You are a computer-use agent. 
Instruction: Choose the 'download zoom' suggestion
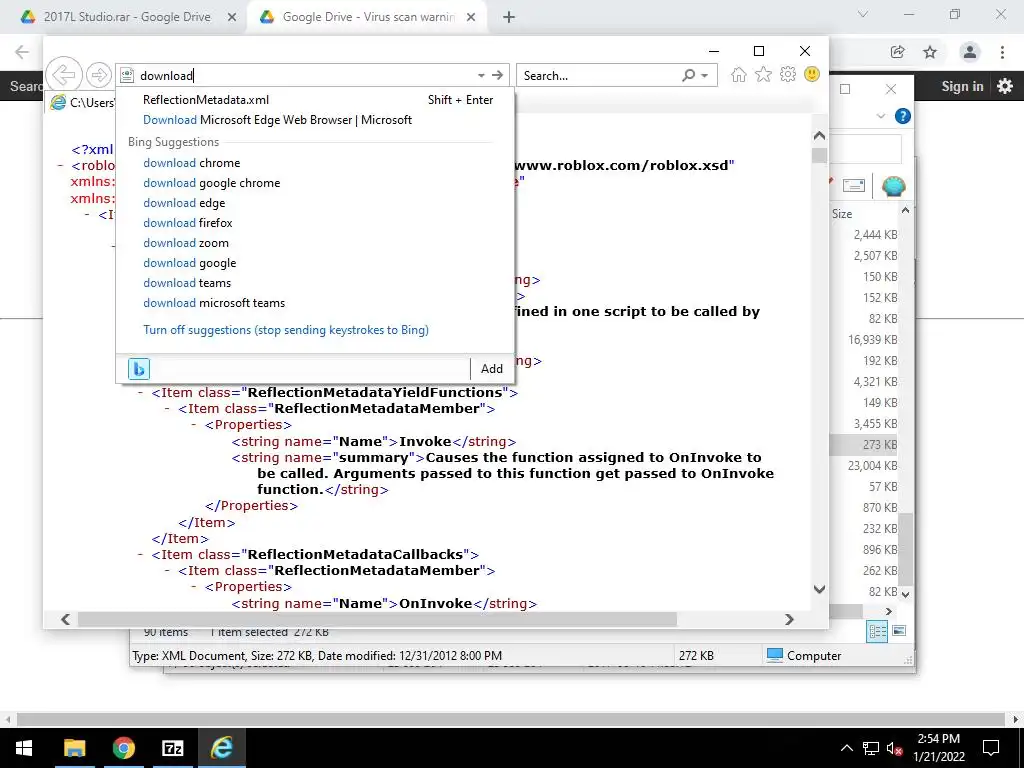(315, 243)
